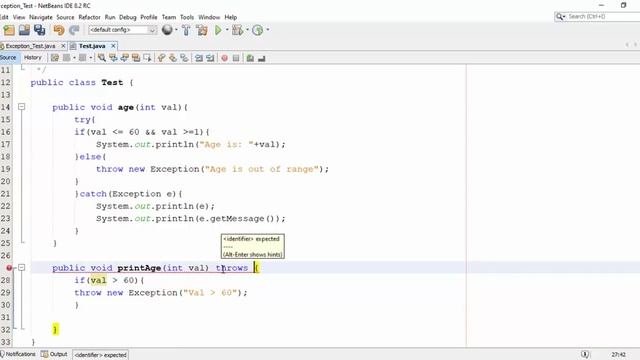
Task: Collapse the printAge method code fold
Action: [x=22, y=268]
